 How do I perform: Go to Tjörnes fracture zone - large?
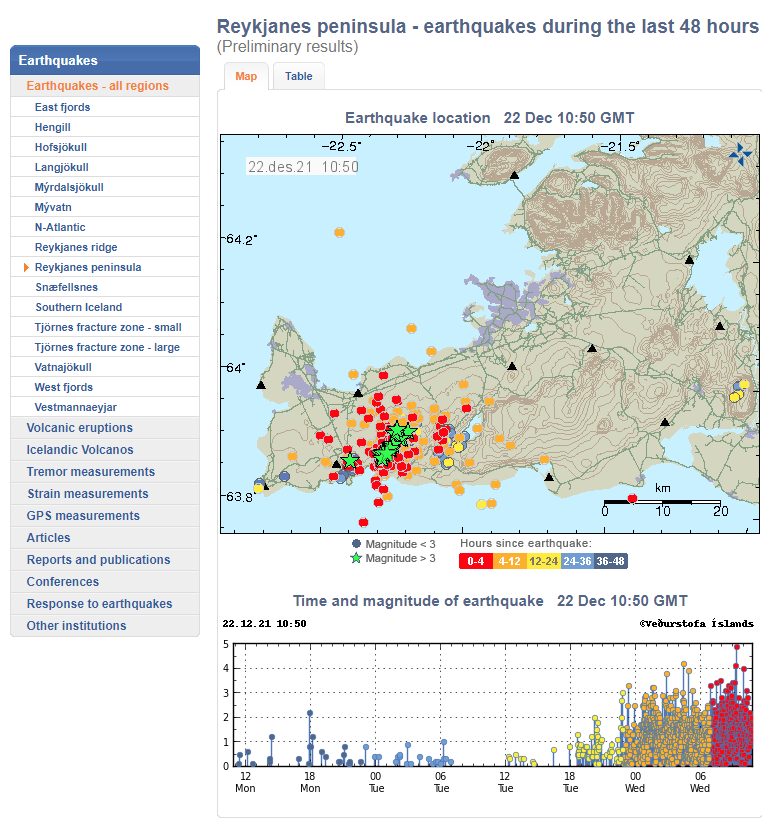107,347
